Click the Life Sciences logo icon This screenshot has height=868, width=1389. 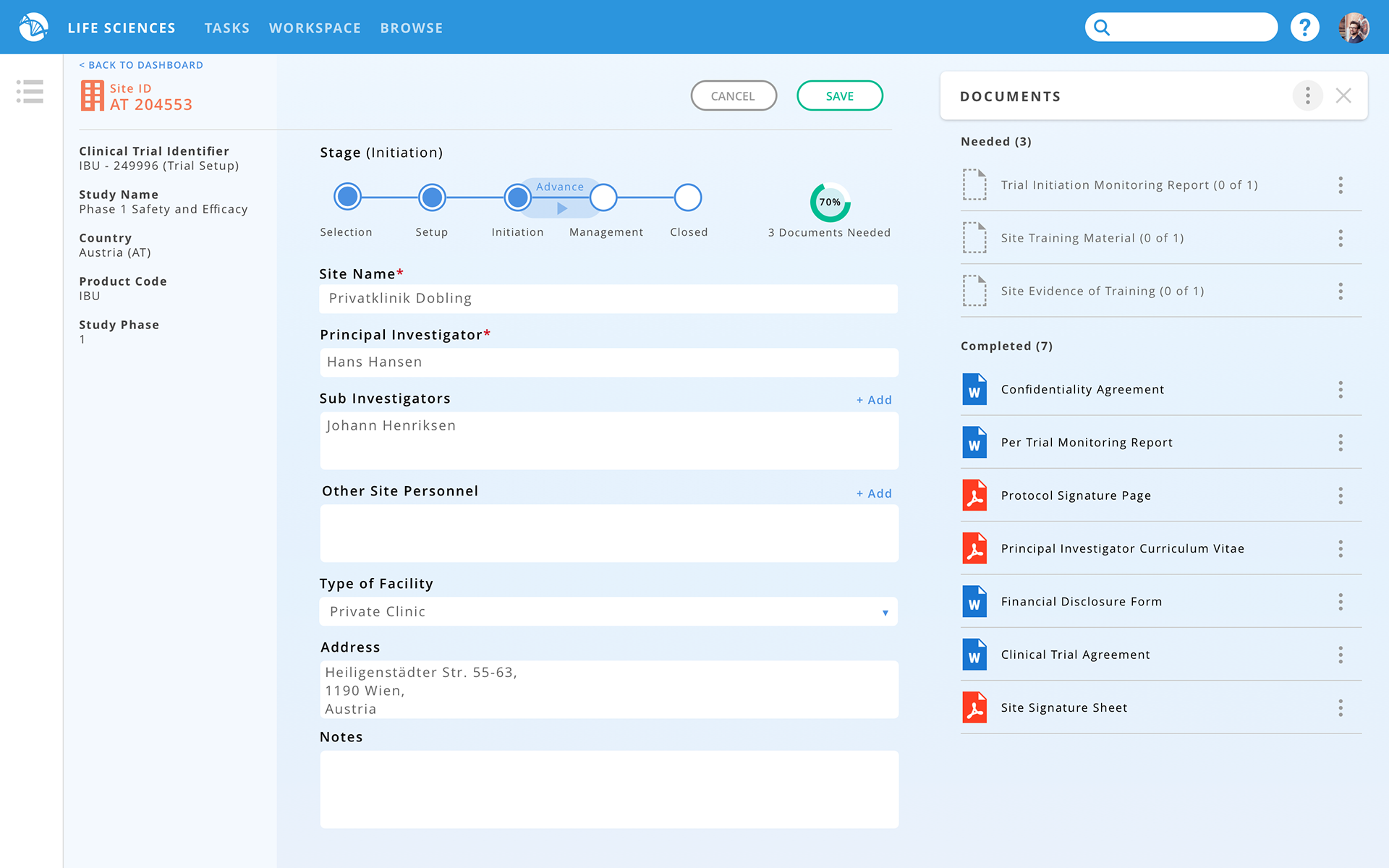pos(33,27)
